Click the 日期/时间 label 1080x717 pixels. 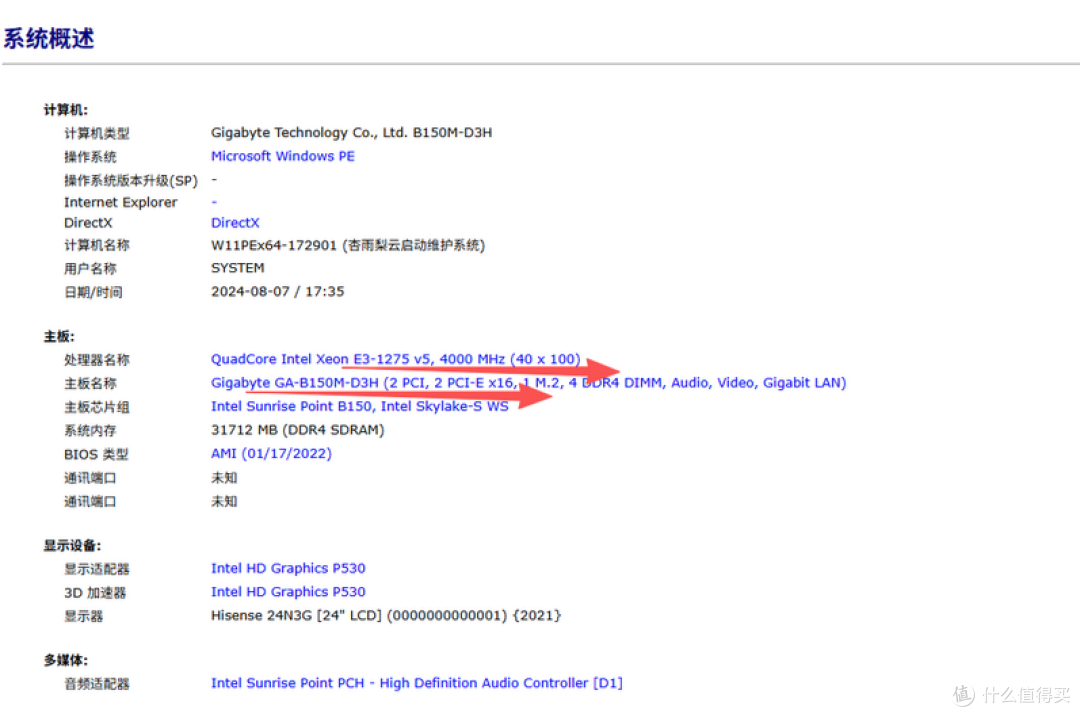[x=94, y=292]
